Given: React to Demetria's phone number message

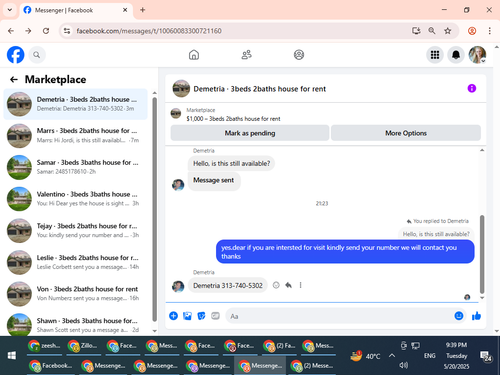Looking at the screenshot, I should point(276,285).
